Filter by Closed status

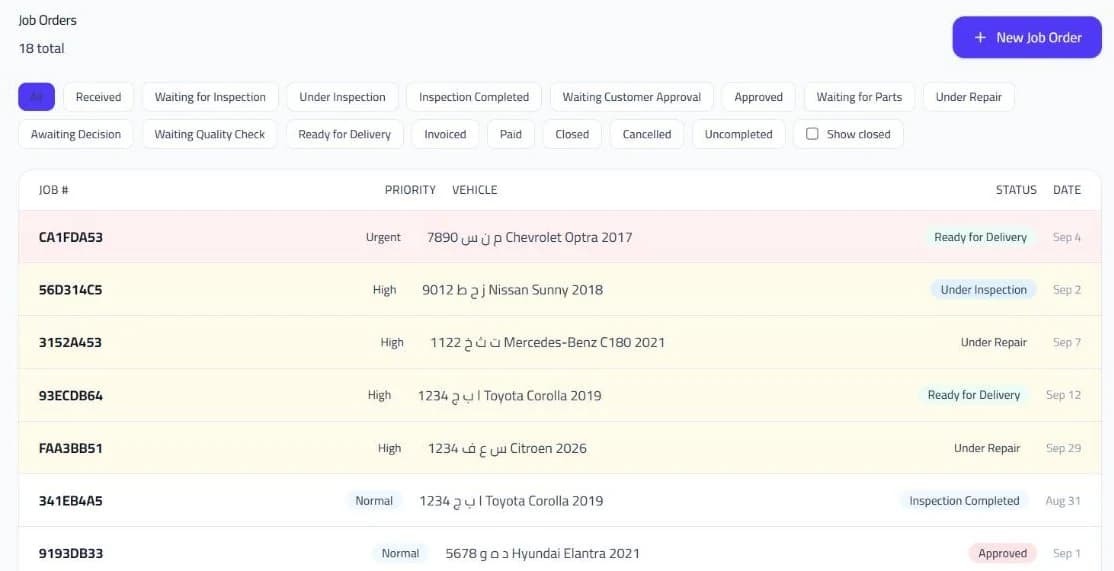click(572, 134)
